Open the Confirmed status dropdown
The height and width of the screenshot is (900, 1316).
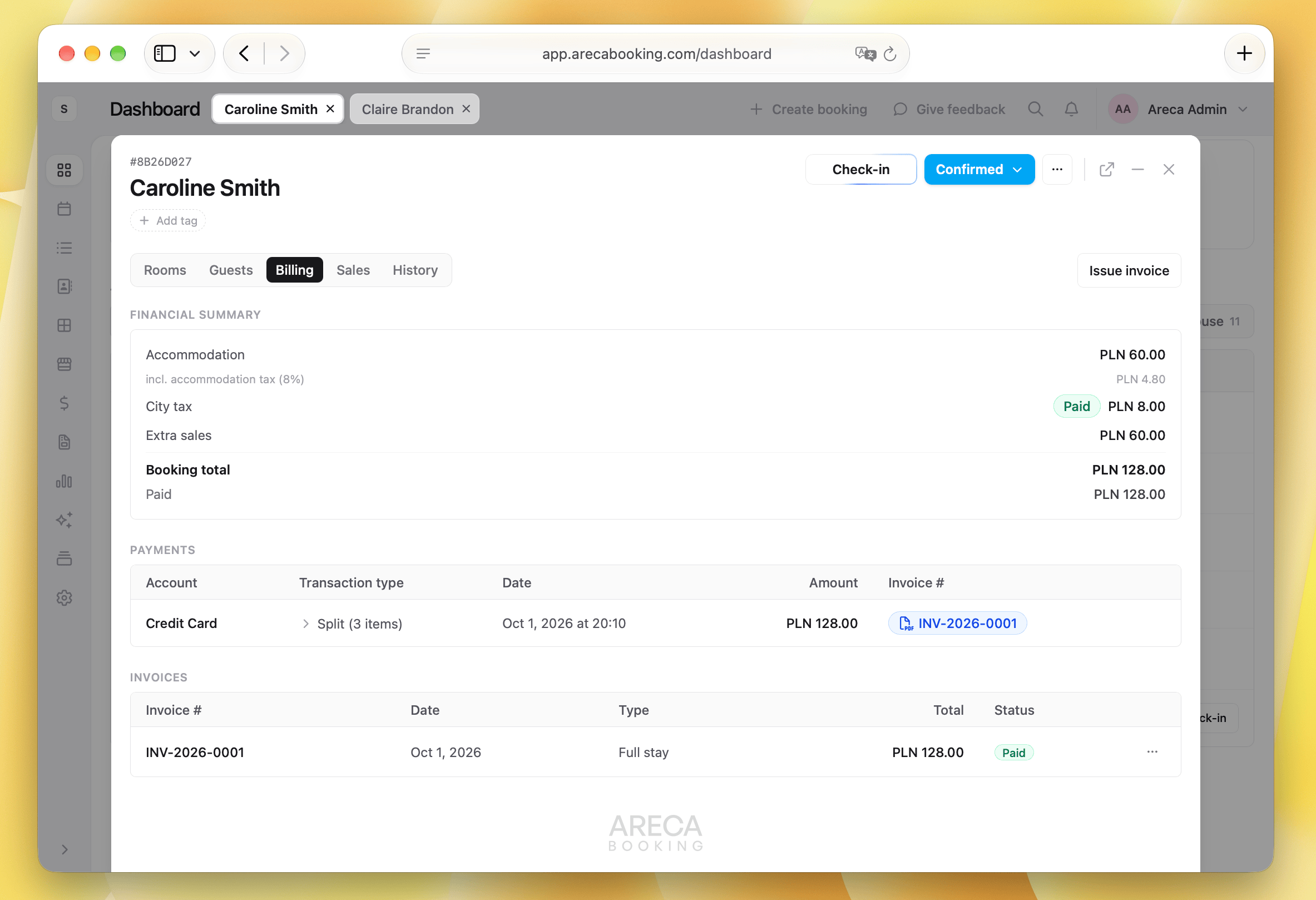pyautogui.click(x=979, y=169)
